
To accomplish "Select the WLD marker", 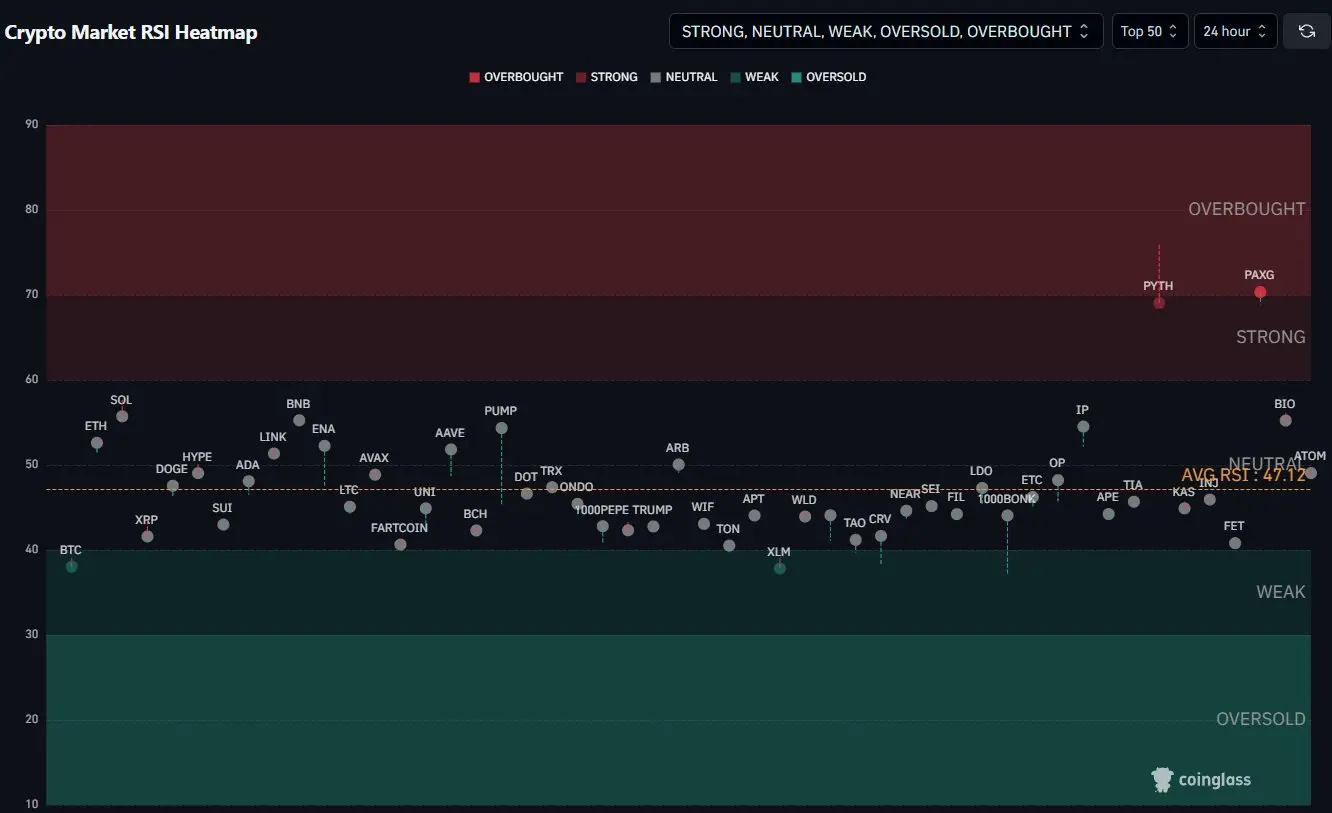I will (x=805, y=517).
